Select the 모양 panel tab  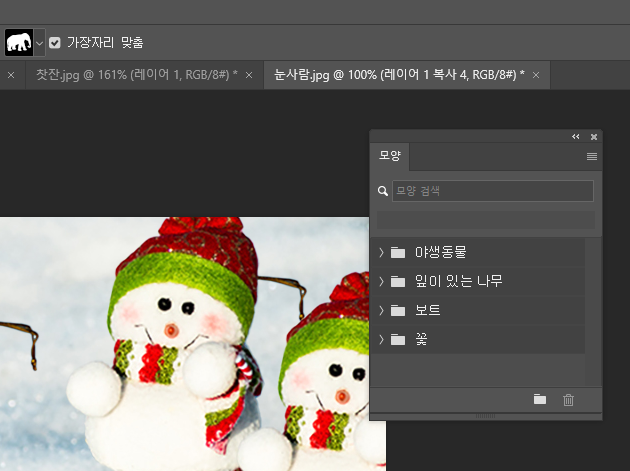coord(390,156)
